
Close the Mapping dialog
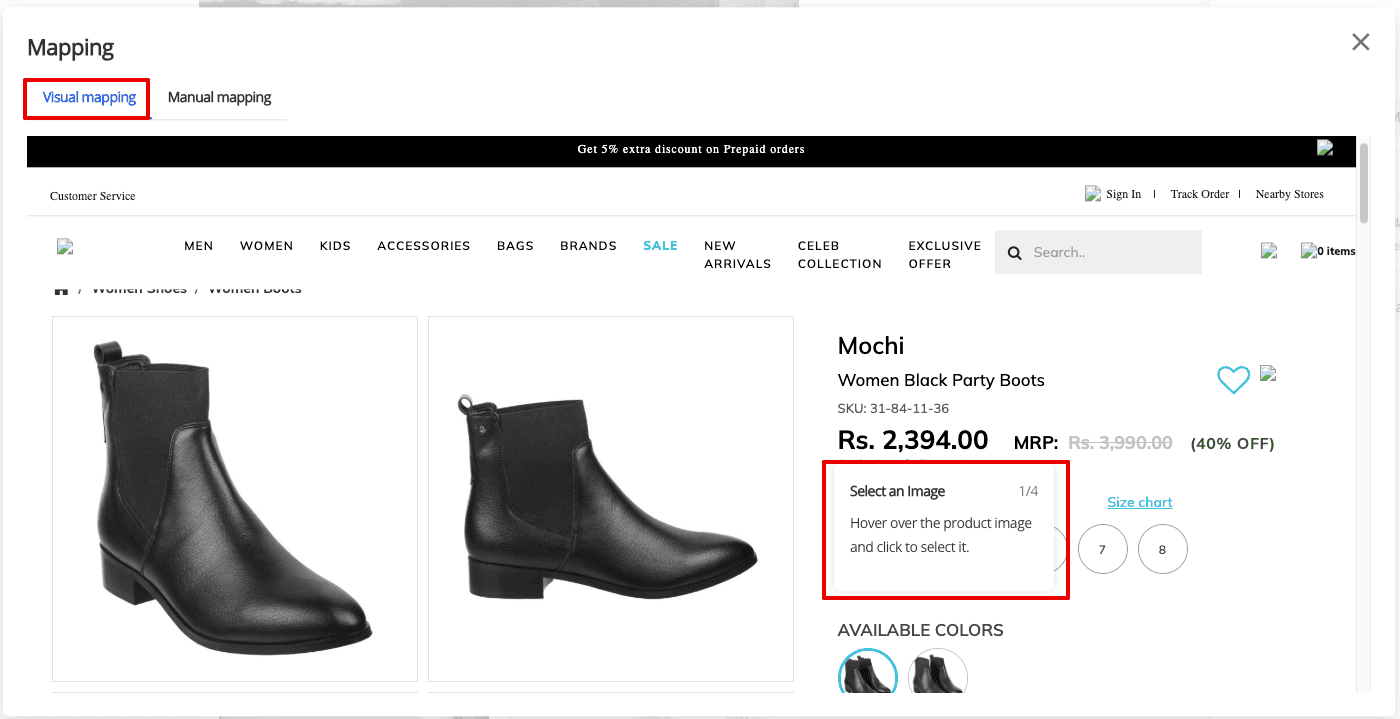point(1361,42)
